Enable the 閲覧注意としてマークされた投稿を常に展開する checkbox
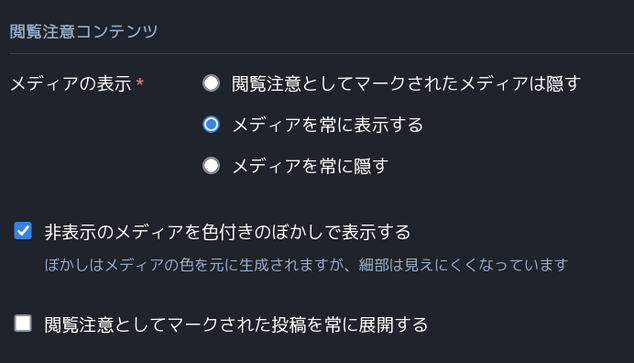Viewport: 634px width, 363px height. [23, 323]
